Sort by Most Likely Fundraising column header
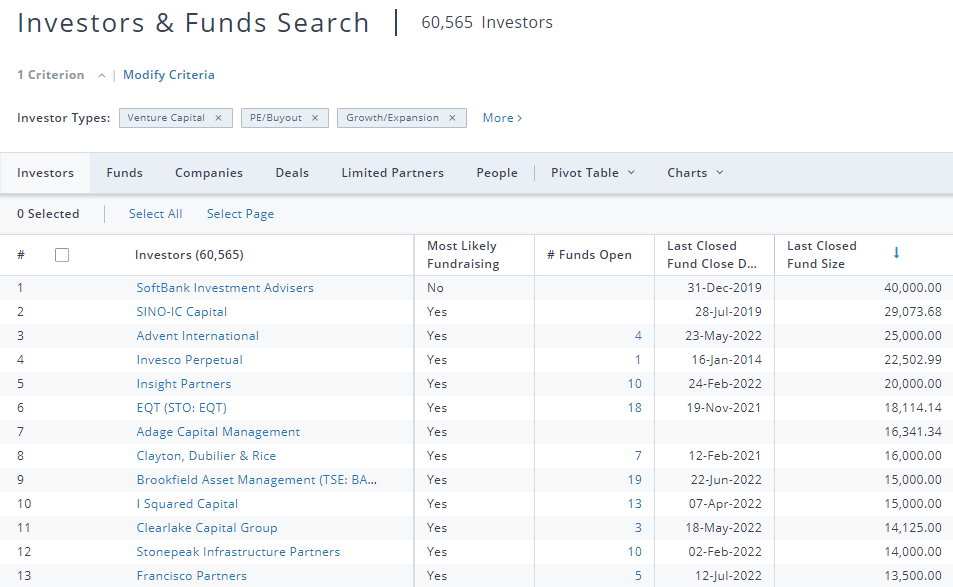953x587 pixels. click(x=462, y=255)
